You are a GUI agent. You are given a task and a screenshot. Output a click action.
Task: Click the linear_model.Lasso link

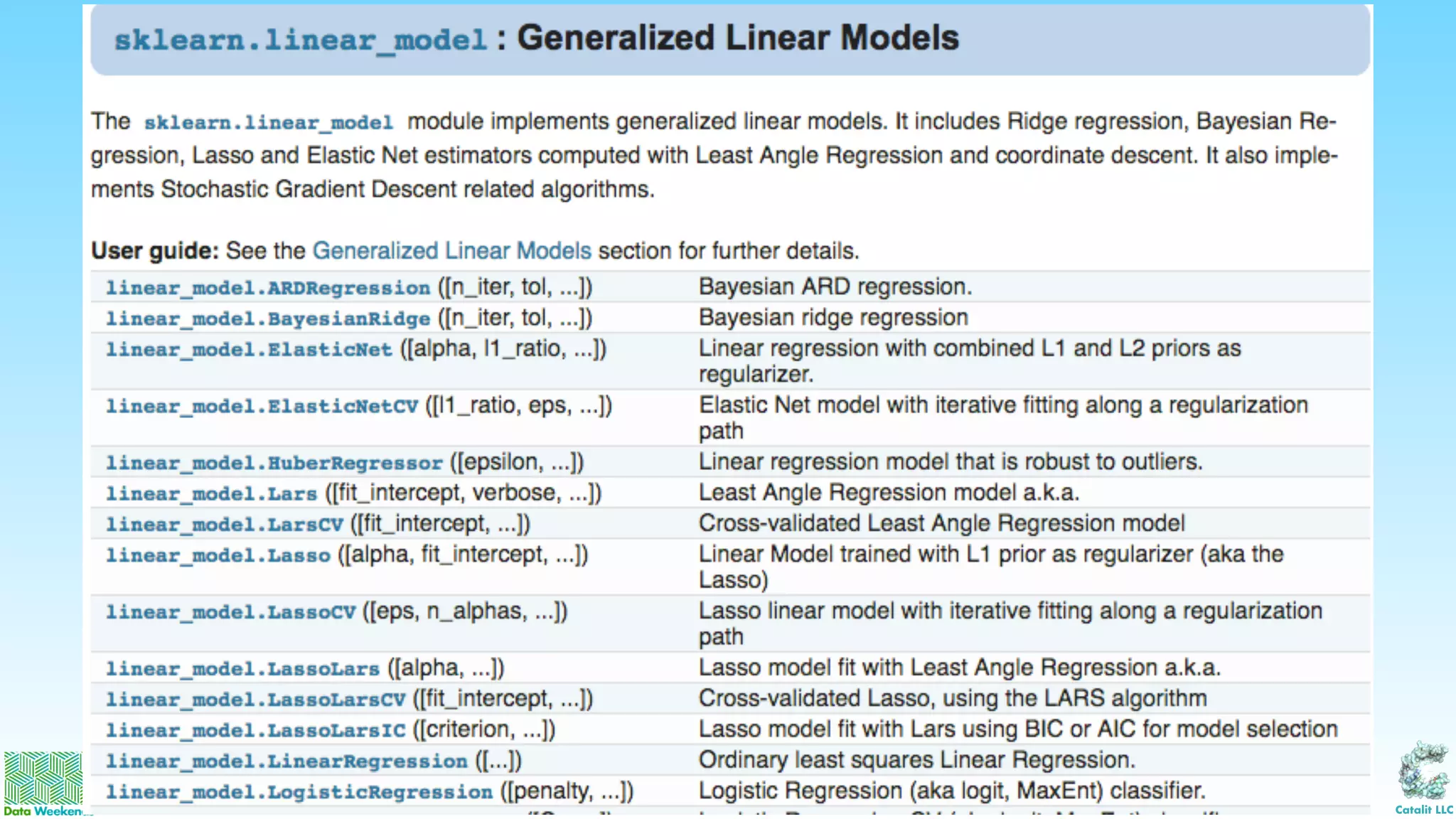218,555
